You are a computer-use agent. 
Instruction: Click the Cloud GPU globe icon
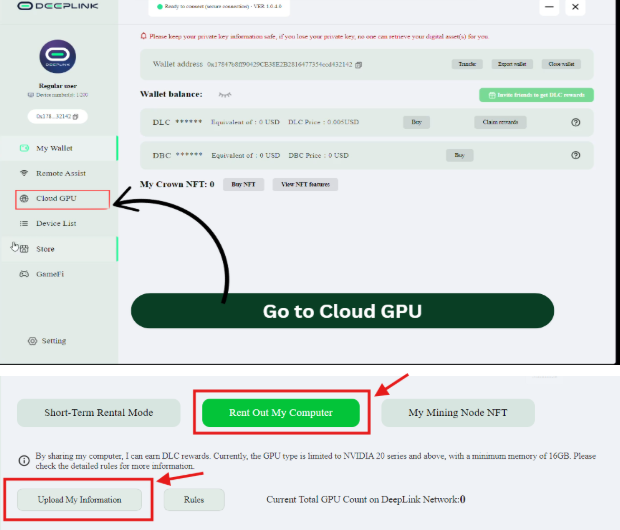click(x=24, y=199)
